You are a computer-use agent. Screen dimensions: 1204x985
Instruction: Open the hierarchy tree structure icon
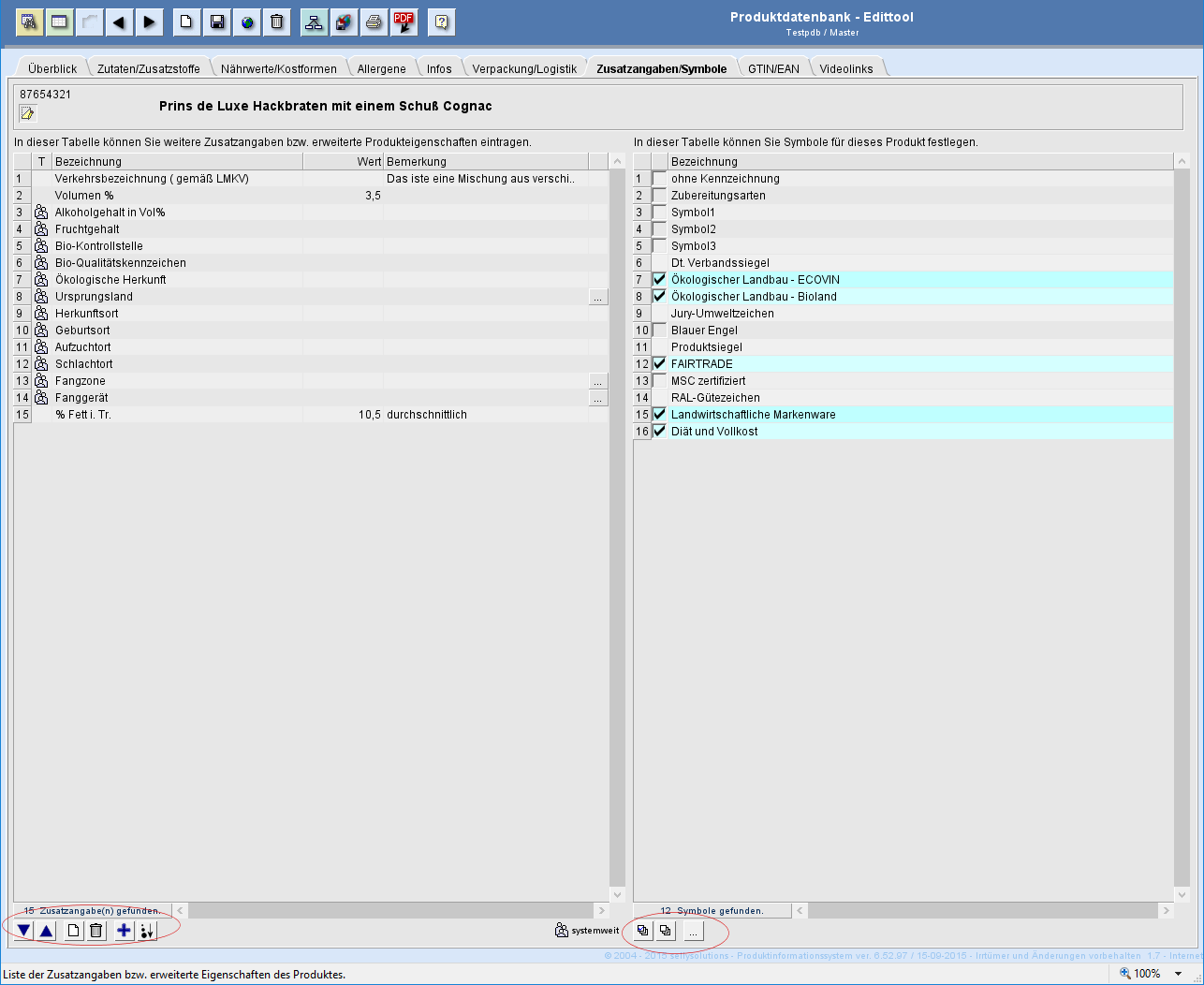point(314,22)
